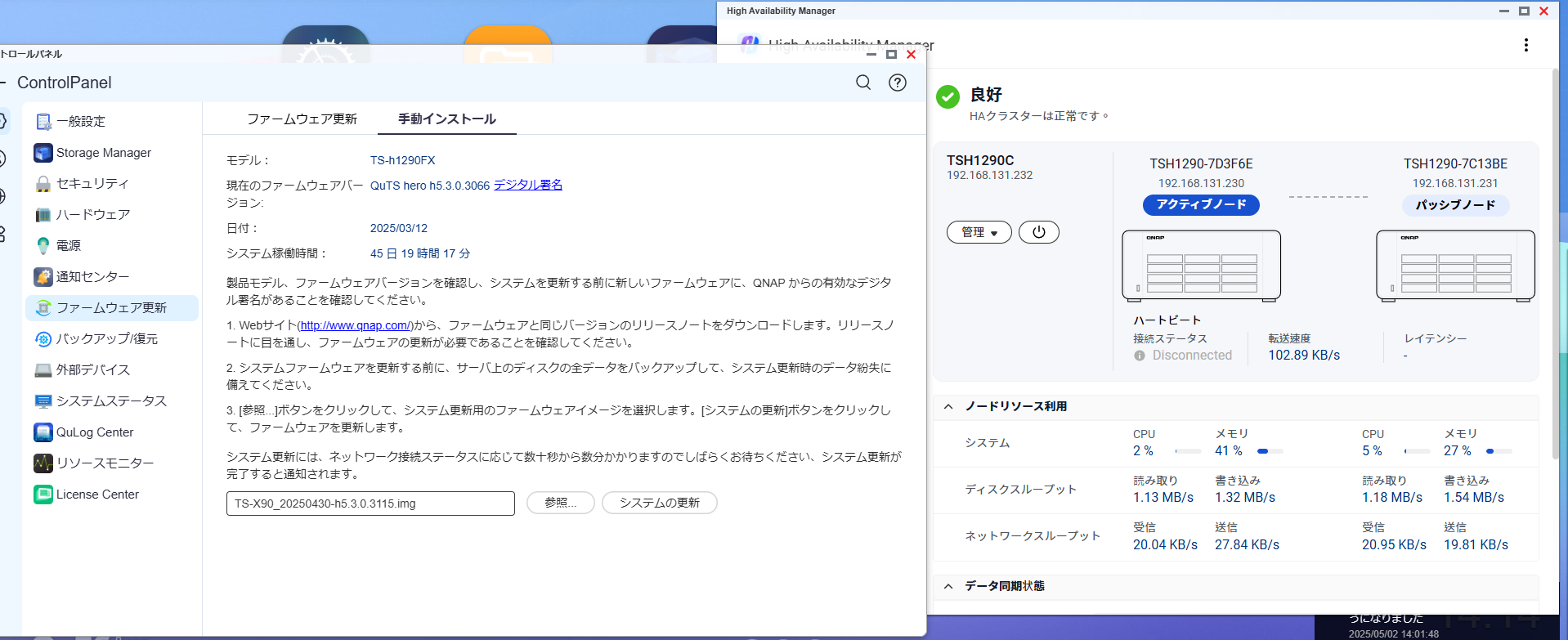This screenshot has height=640, width=1568.
Task: Click the active node NAS device image
Action: coord(1201,266)
